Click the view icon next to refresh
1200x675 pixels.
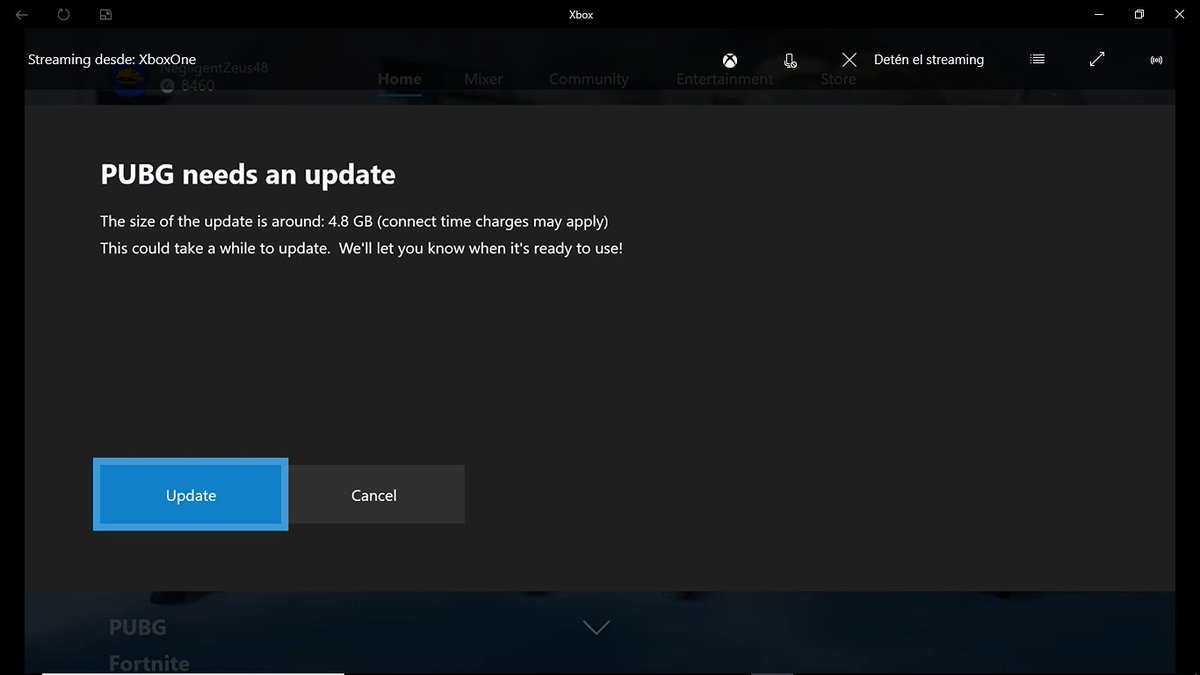click(x=106, y=15)
